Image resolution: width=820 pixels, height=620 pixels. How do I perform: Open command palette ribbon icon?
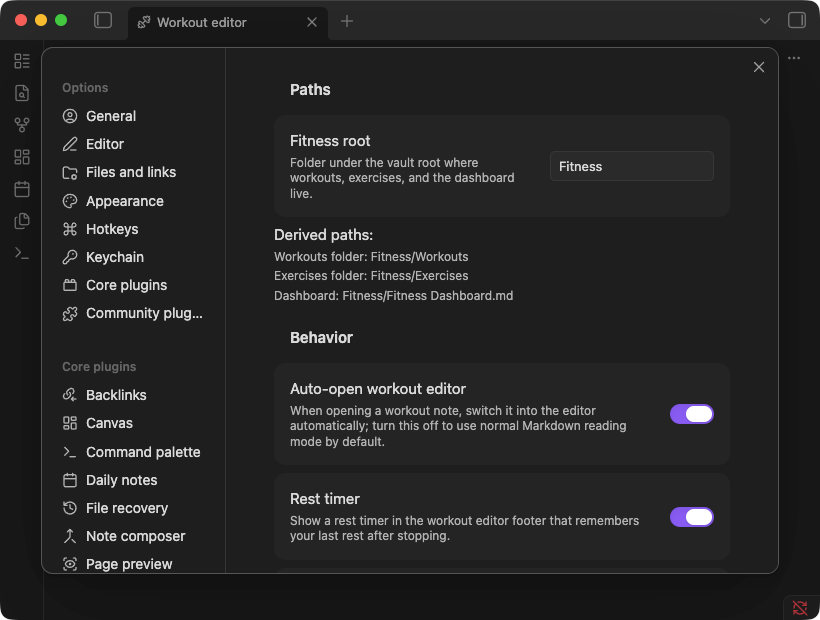coord(22,253)
